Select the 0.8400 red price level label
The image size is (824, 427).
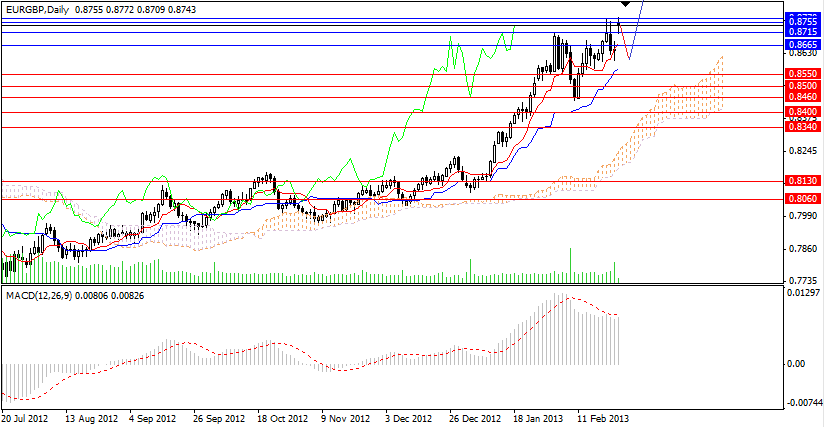click(x=800, y=112)
